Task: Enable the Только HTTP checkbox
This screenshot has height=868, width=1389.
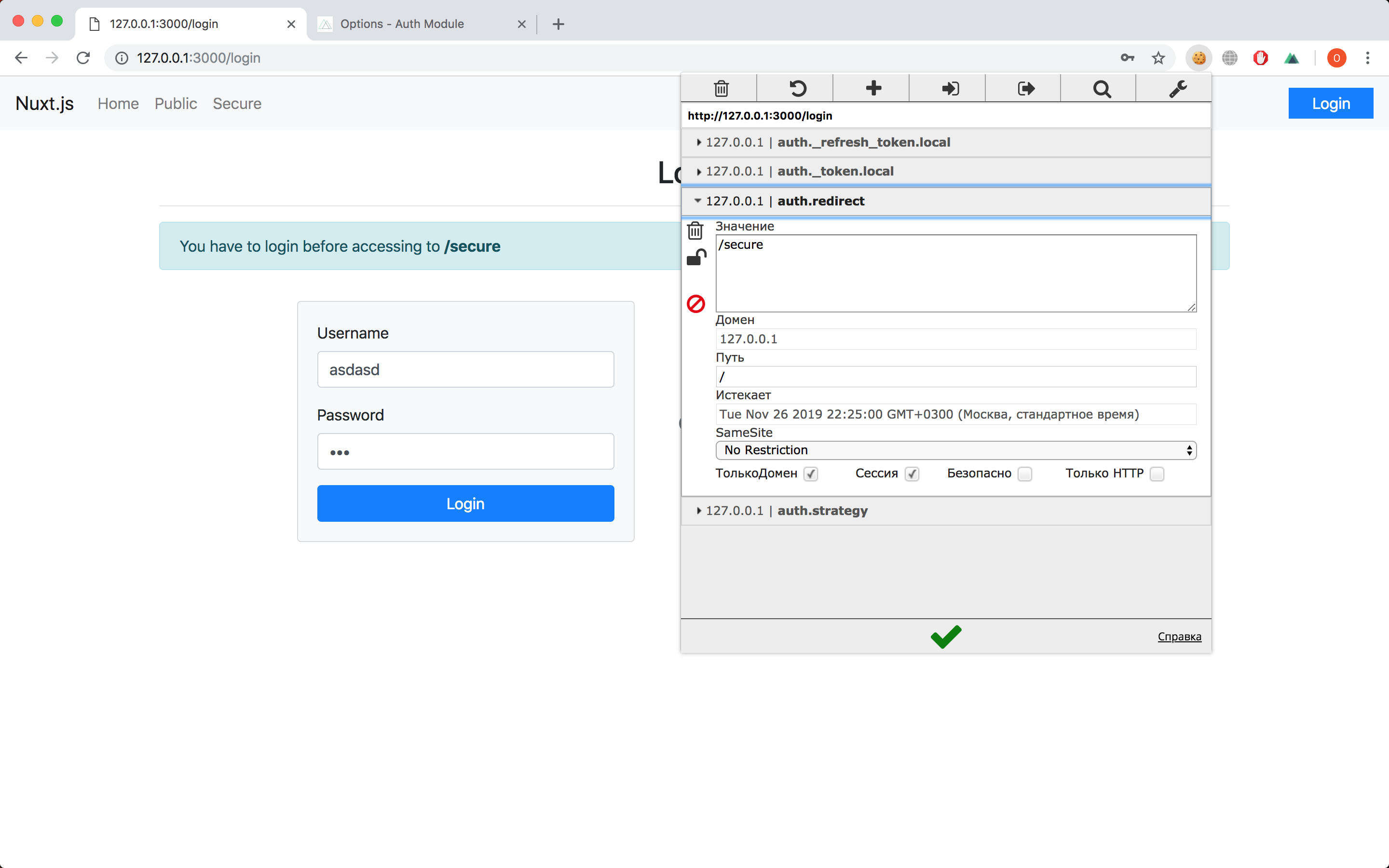Action: click(x=1157, y=474)
